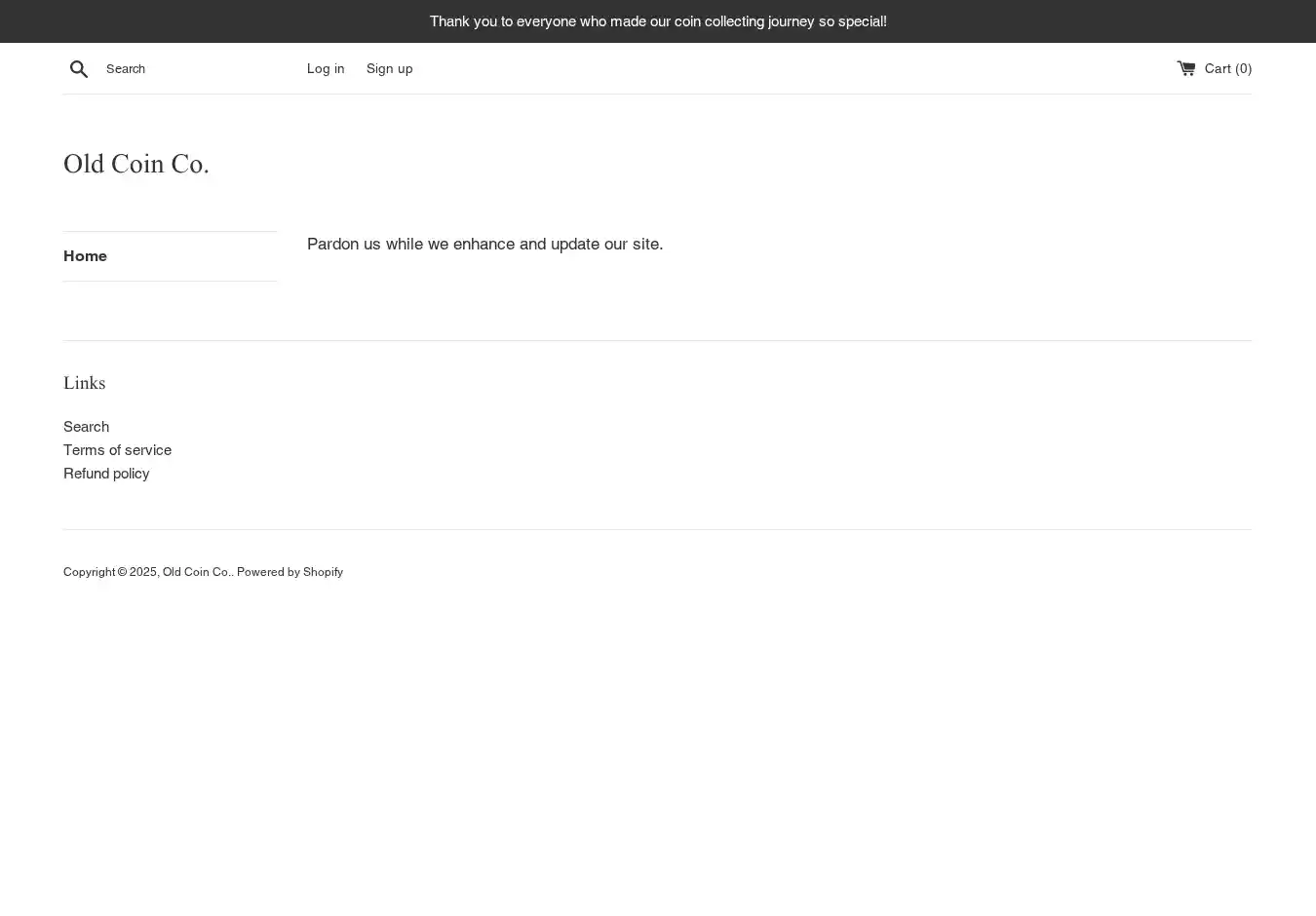View the Terms of service page

117,449
